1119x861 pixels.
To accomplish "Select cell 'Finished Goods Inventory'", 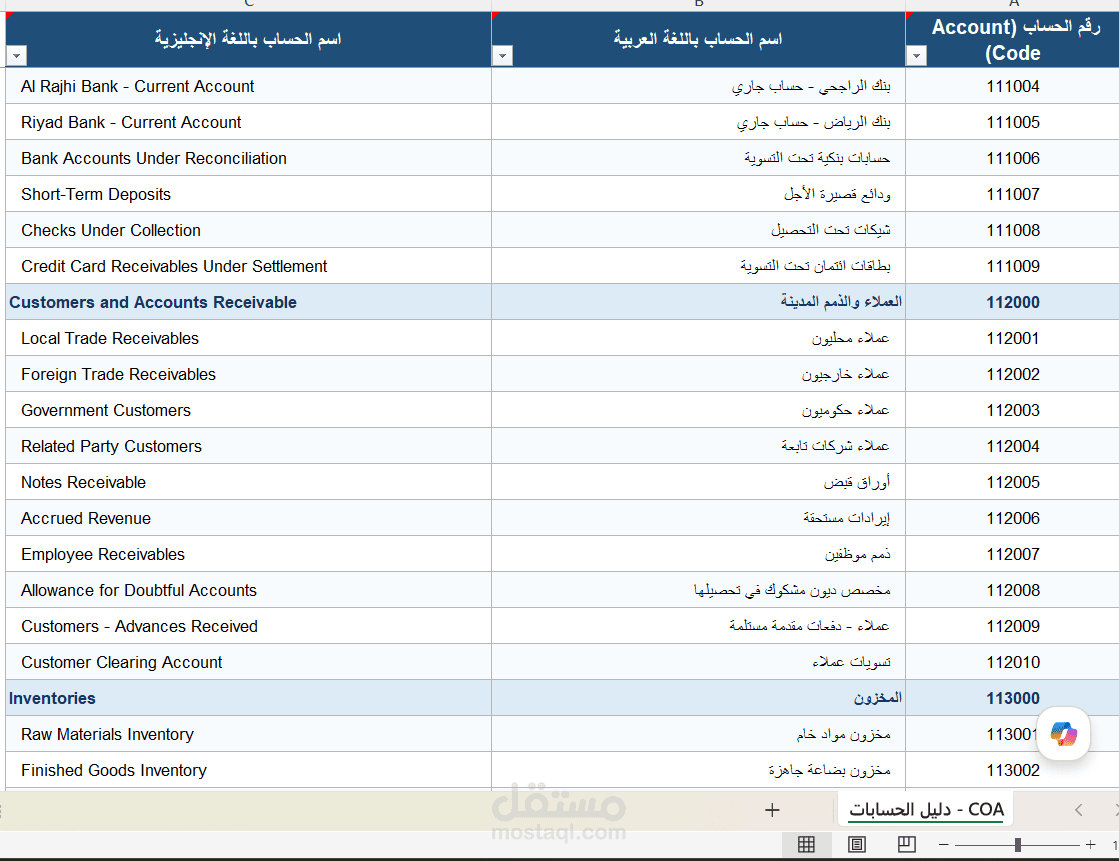I will (x=248, y=770).
